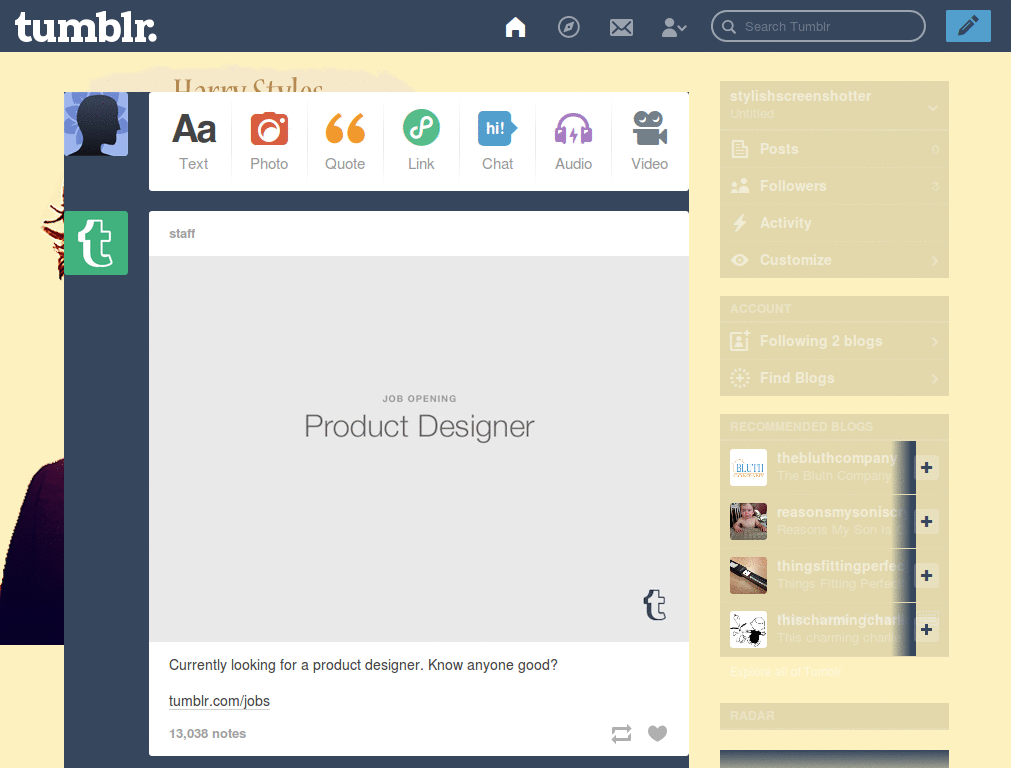Click the Following blogs portrait icon
Viewport: 1024px width, 768px height.
[x=739, y=341]
